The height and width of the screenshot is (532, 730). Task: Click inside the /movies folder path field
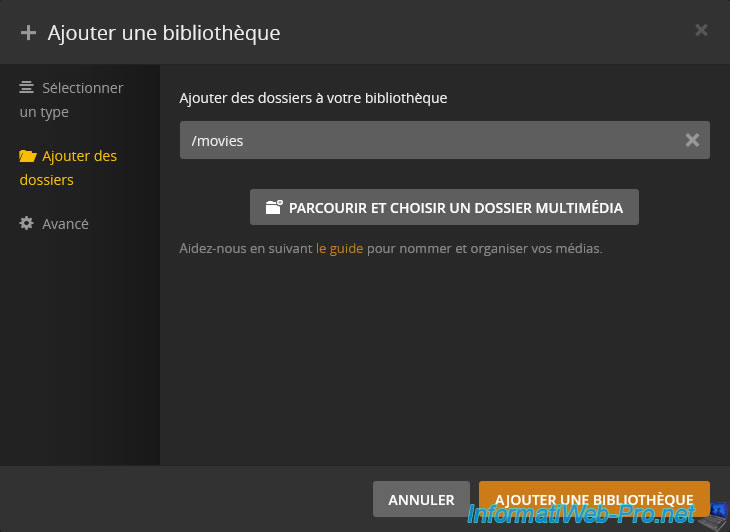coord(420,141)
